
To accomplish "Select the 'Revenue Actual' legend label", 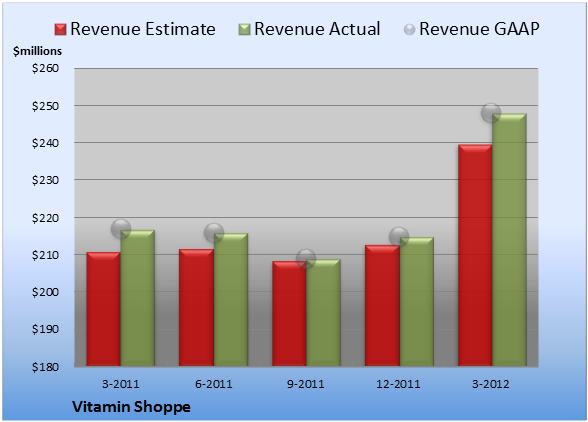I will (x=317, y=29).
